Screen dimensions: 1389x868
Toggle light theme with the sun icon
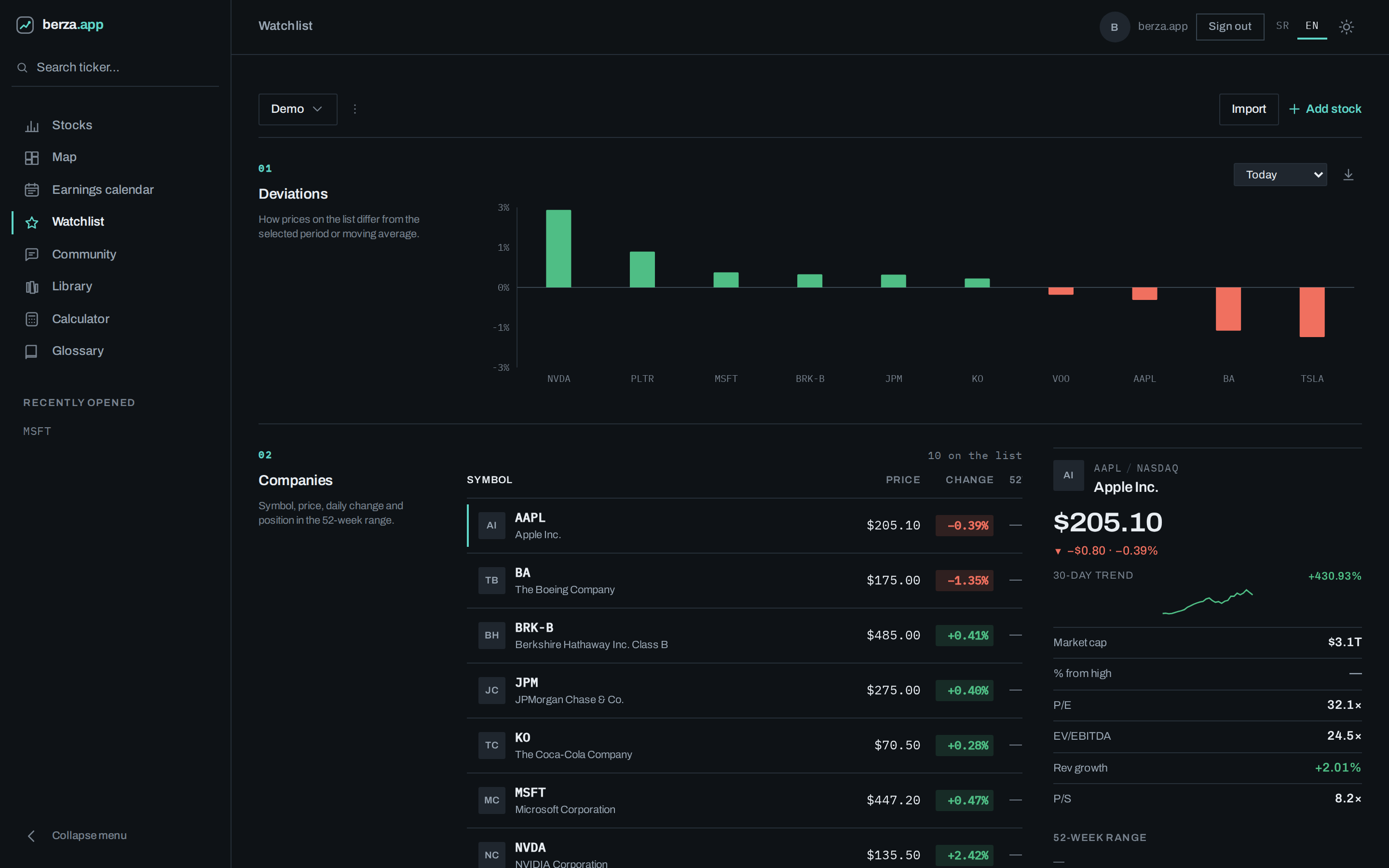tap(1346, 27)
